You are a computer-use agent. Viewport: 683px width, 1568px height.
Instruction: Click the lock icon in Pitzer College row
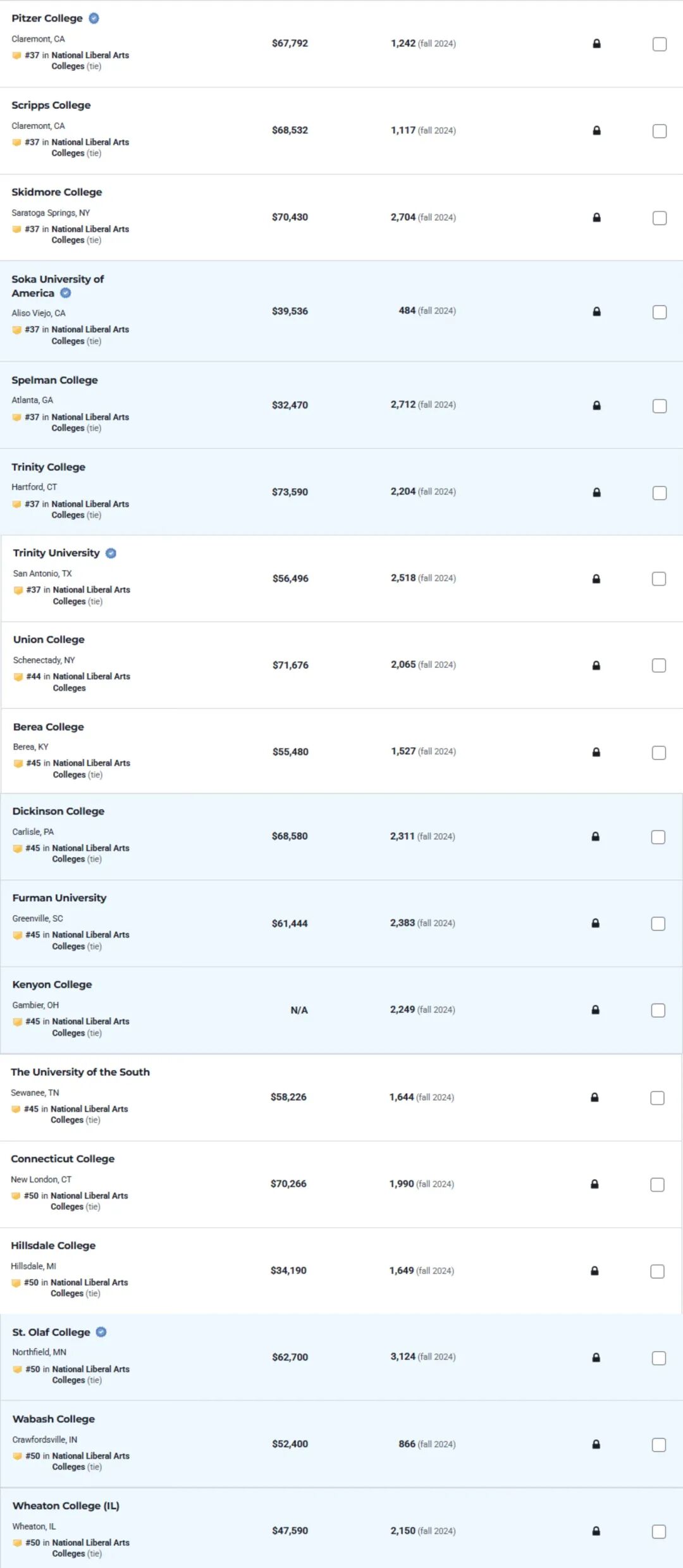(x=596, y=44)
